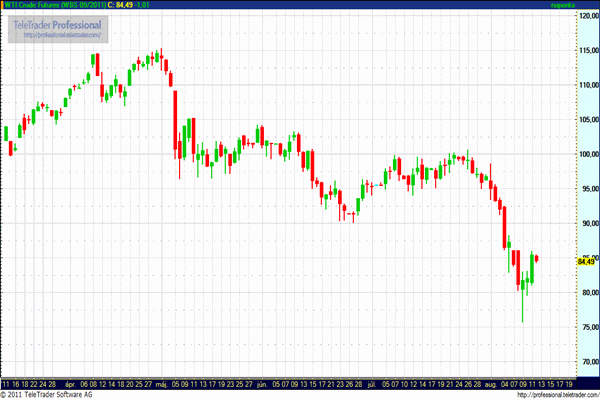Click the large red candlestick in early May
Viewport: 600px width, 400px height.
click(x=175, y=120)
